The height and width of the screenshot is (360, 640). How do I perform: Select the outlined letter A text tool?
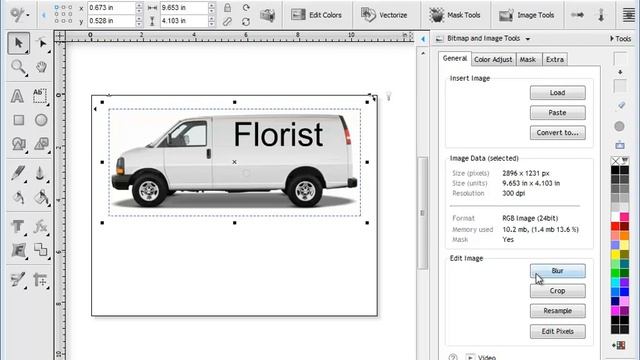17,96
